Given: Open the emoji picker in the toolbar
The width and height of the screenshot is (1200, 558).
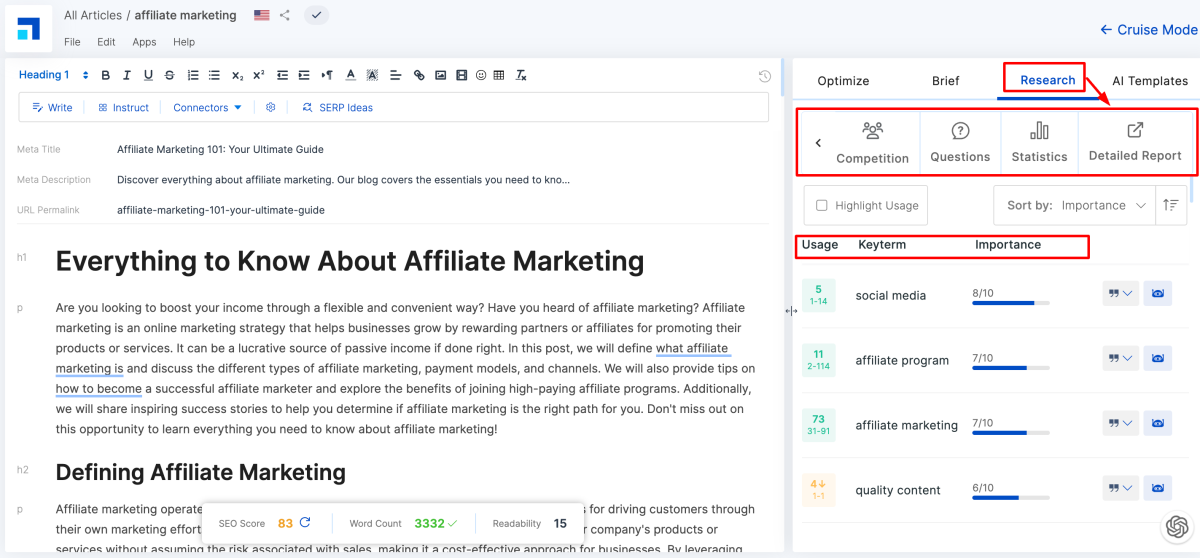Looking at the screenshot, I should pyautogui.click(x=481, y=75).
